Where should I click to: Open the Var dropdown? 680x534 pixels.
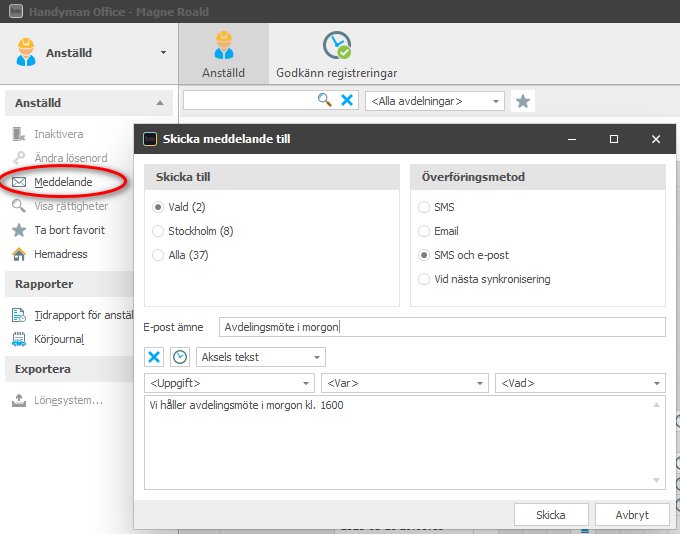[x=405, y=383]
